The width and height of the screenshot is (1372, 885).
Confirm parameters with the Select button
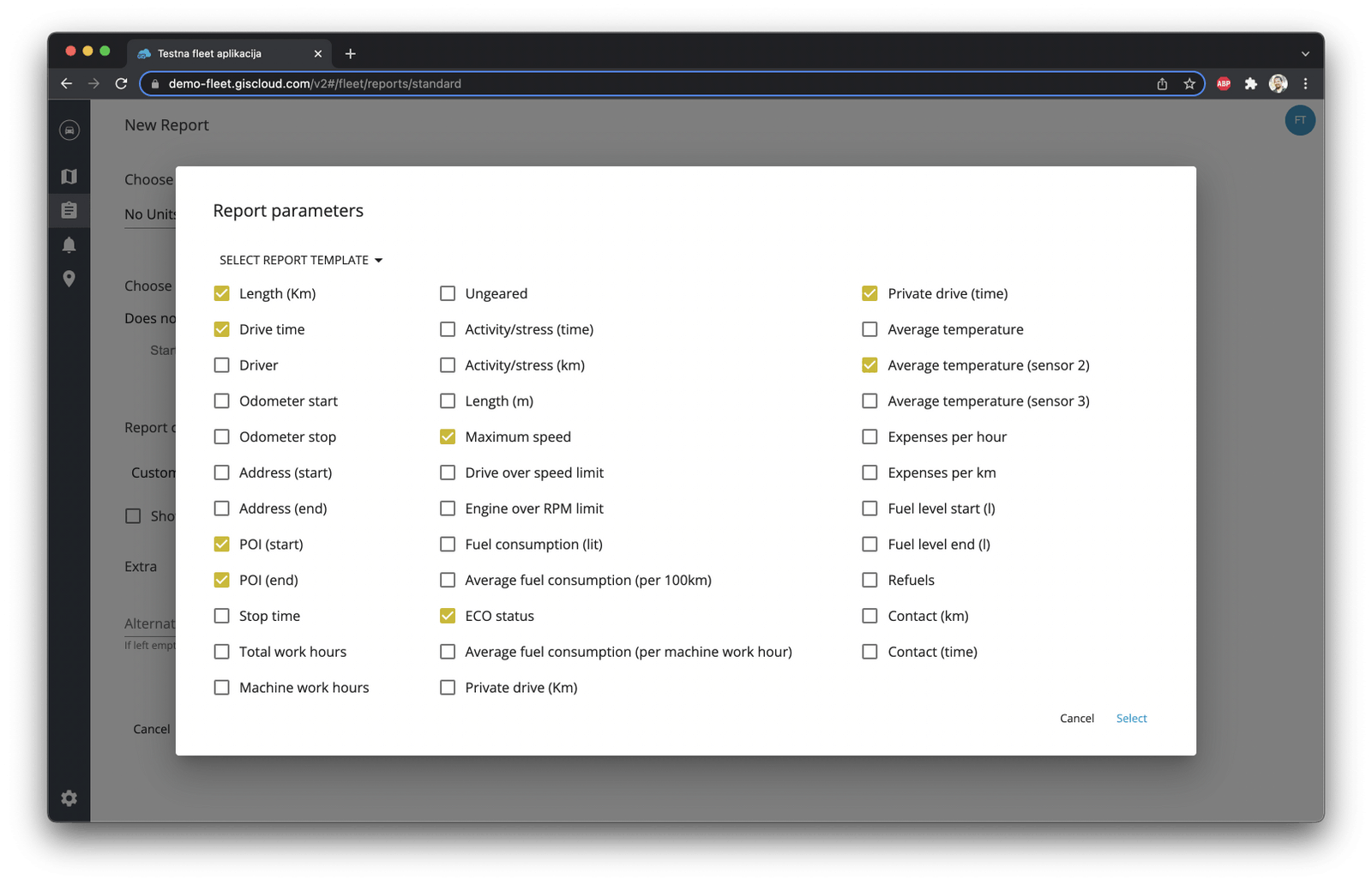(1130, 718)
